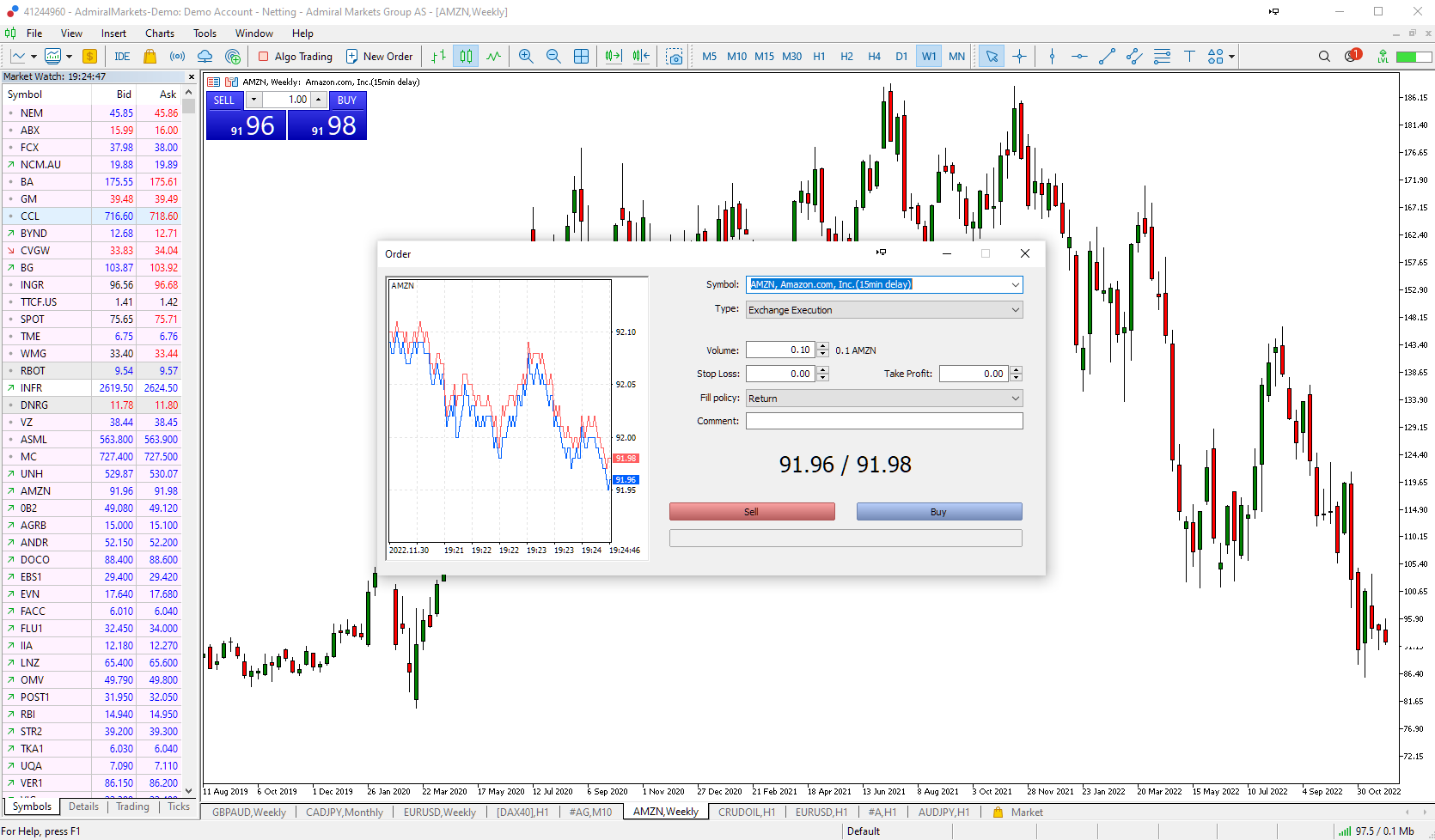Switch to bar chart mode
The image size is (1435, 840).
[x=438, y=57]
